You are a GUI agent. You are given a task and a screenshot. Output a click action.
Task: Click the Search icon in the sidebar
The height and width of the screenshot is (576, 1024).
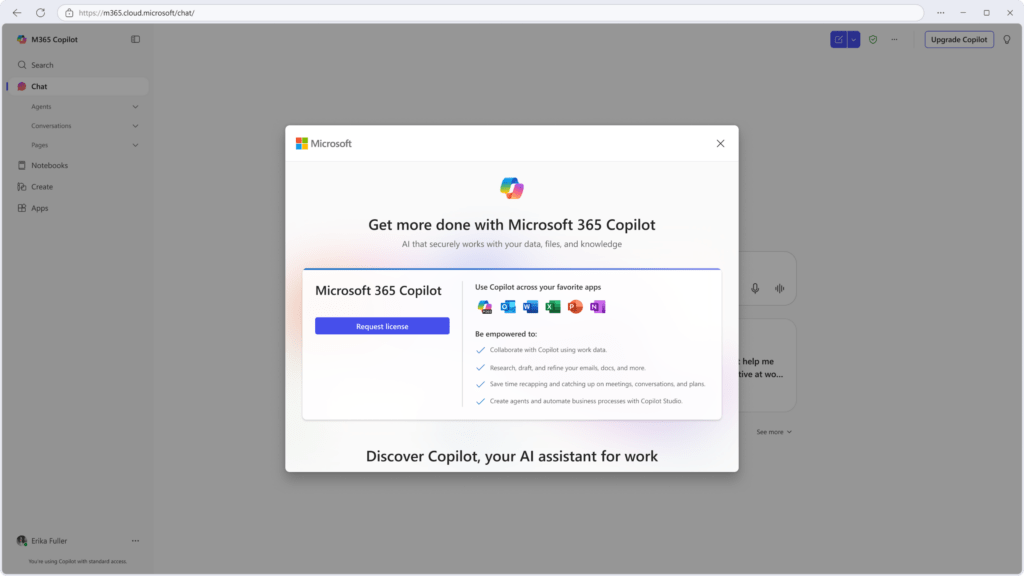pyautogui.click(x=22, y=64)
